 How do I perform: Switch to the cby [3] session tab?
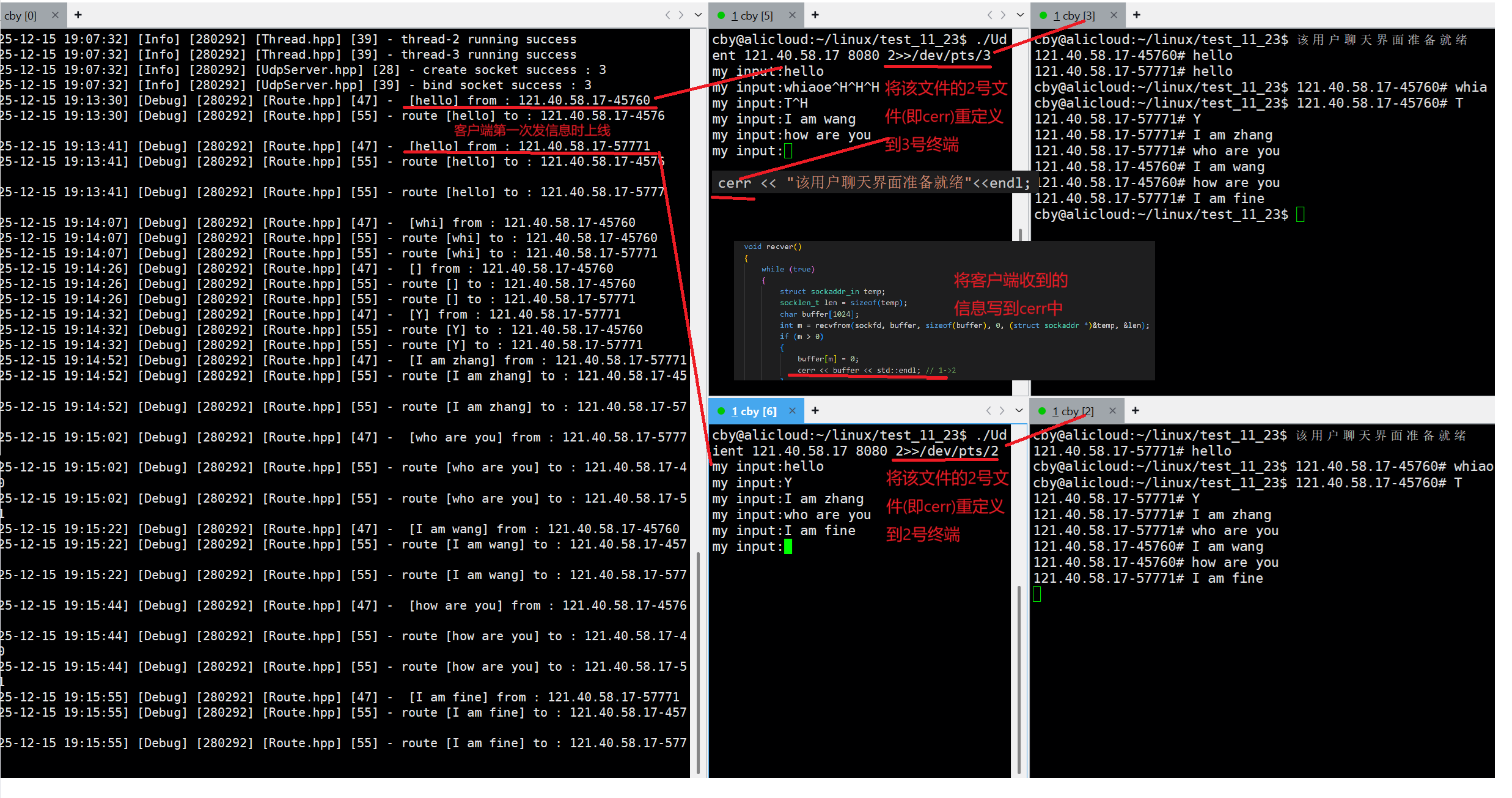[1074, 16]
